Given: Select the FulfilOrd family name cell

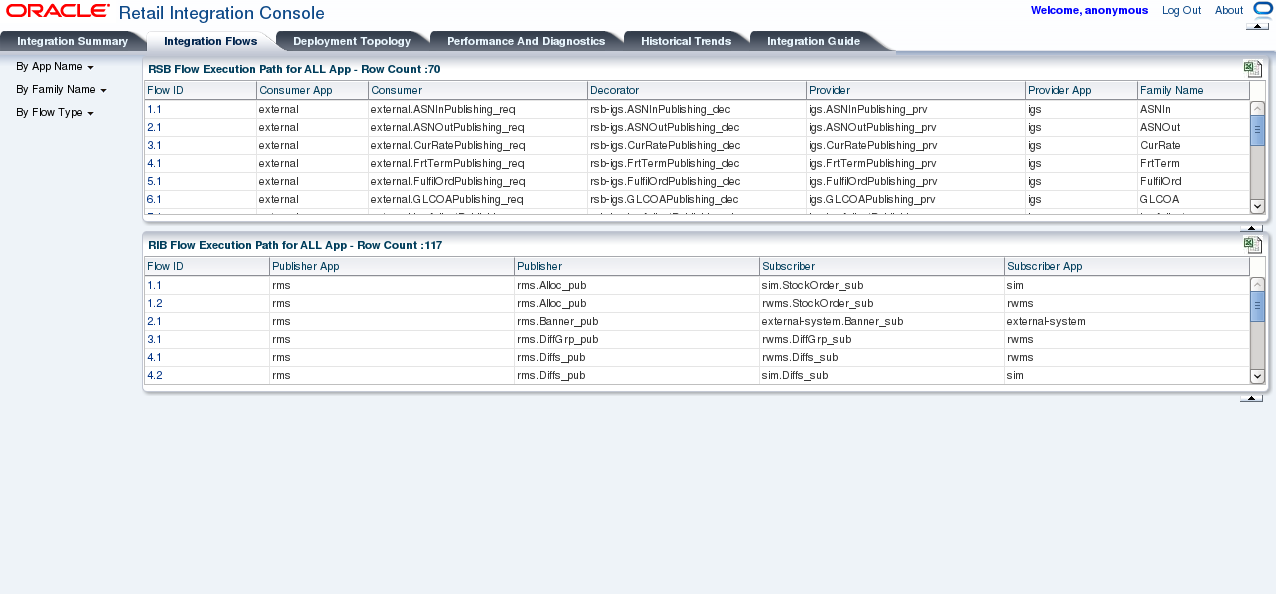Looking at the screenshot, I should pos(1193,181).
